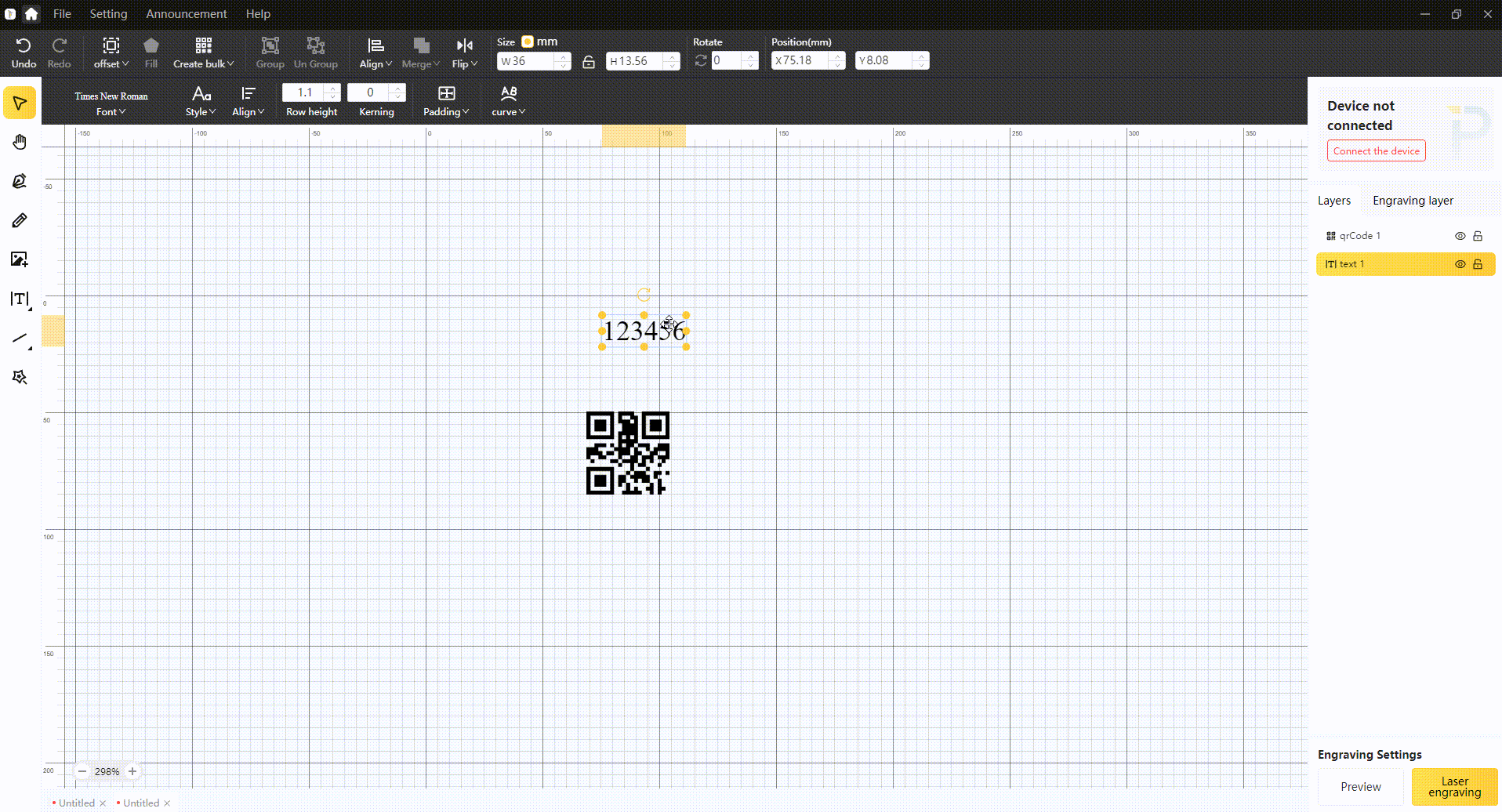Click the text Style icon
Screen dimensions: 1502x812
click(201, 93)
